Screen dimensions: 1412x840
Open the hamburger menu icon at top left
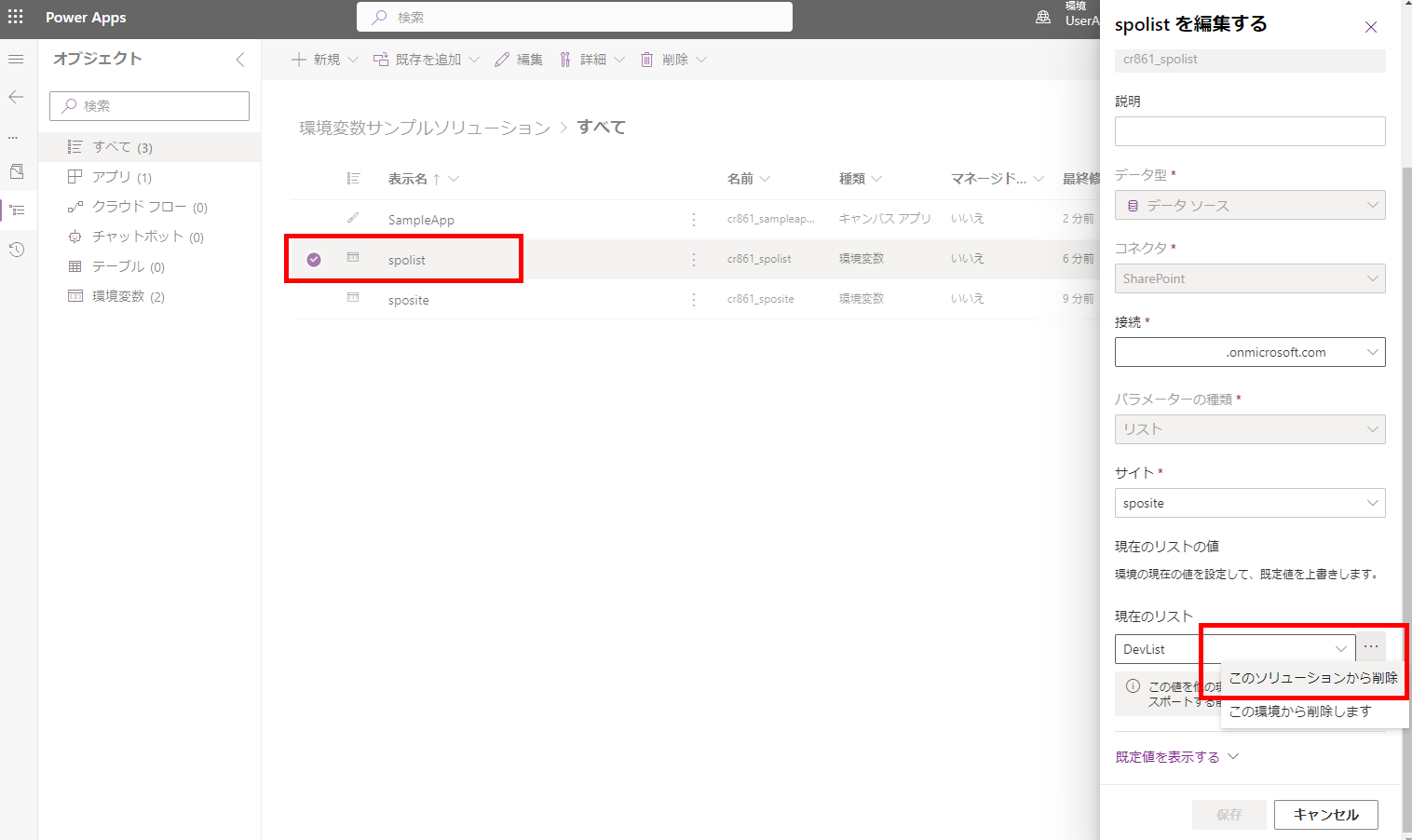click(x=14, y=58)
